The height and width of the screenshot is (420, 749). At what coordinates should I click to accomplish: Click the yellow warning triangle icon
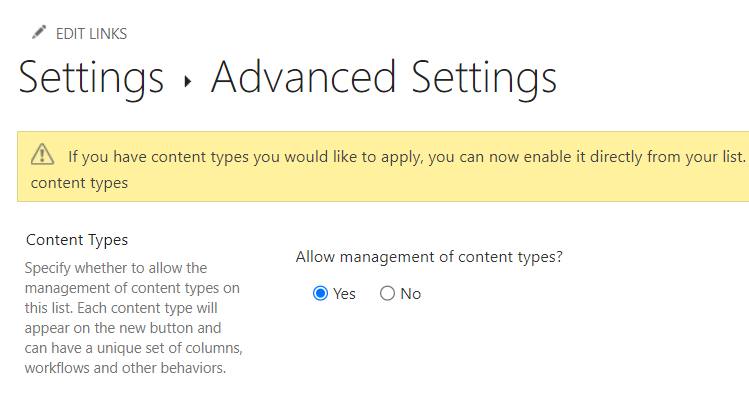43,155
